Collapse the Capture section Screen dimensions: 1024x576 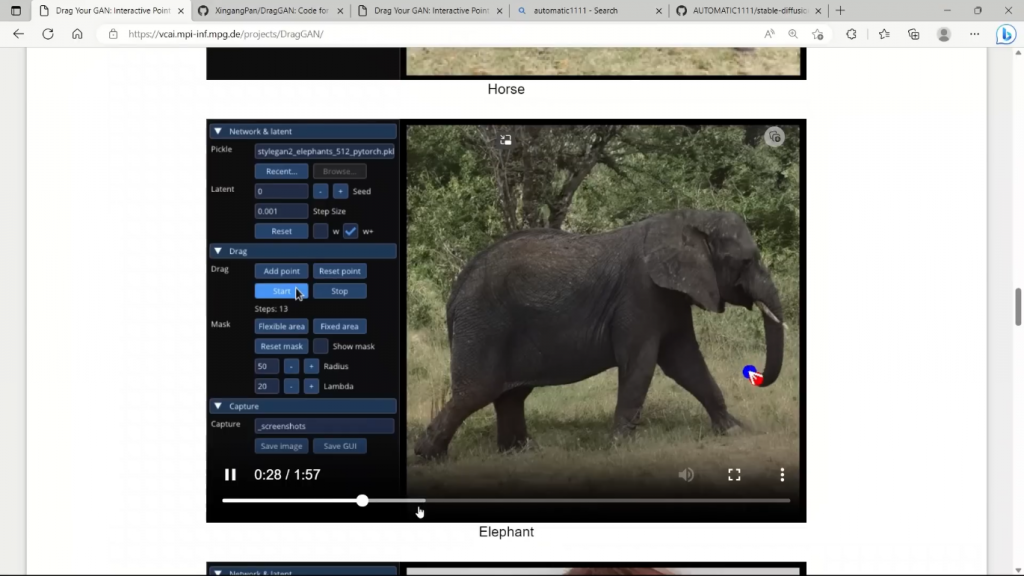(x=218, y=406)
